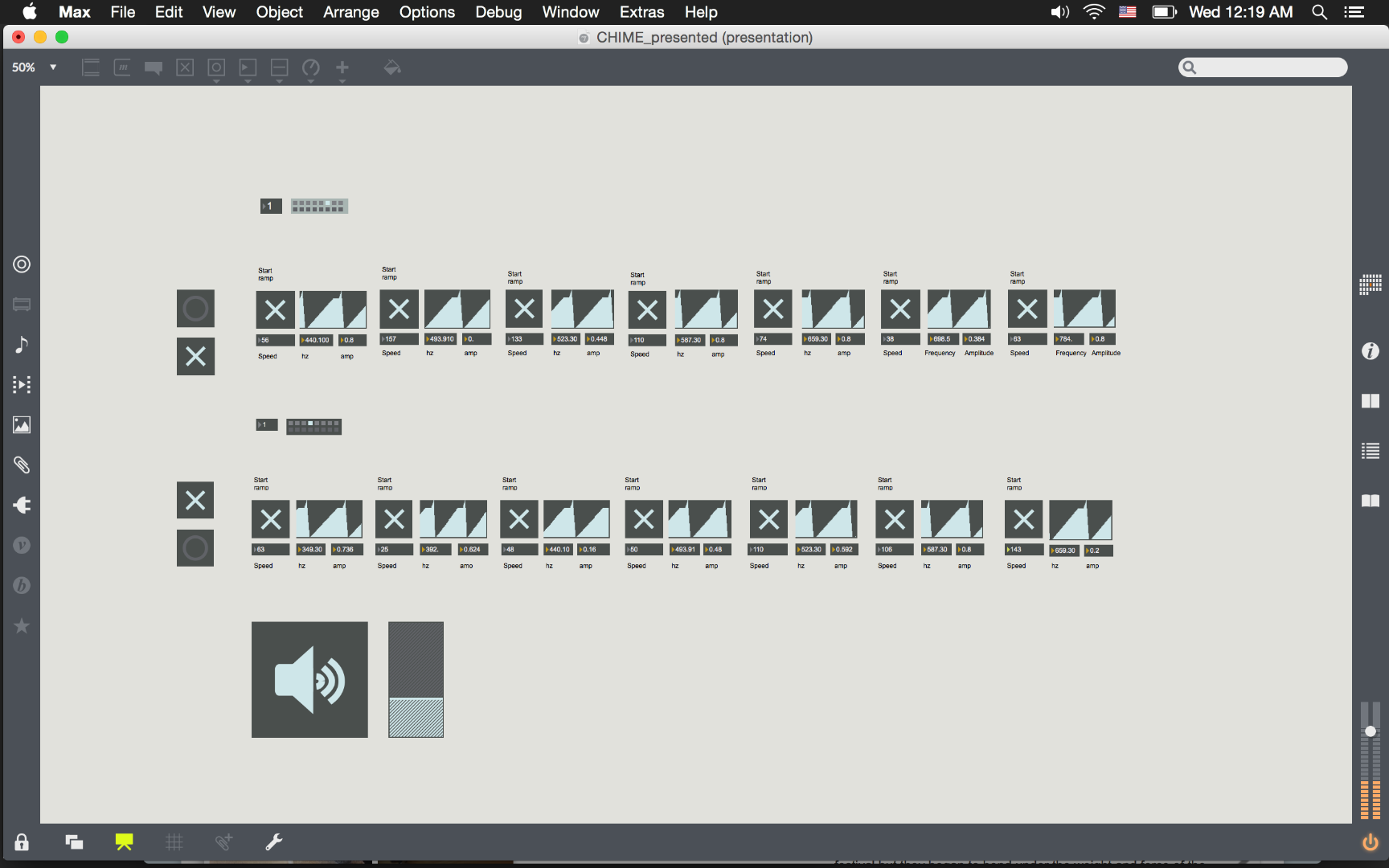Viewport: 1389px width, 868px height.
Task: Open the Debug menu
Action: tap(498, 12)
